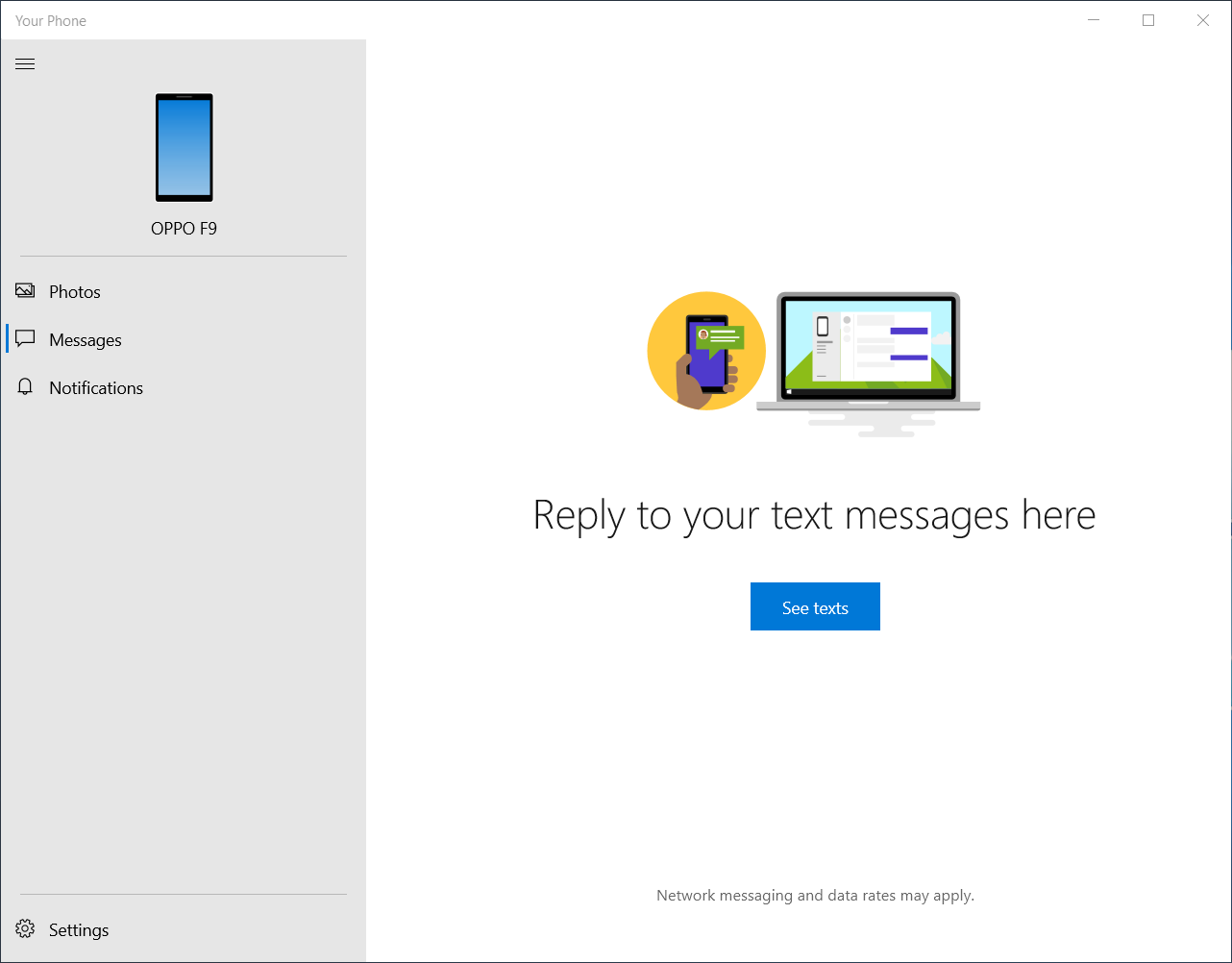This screenshot has width=1232, height=963.
Task: Click the network messaging rates disclaimer text
Action: pos(815,896)
